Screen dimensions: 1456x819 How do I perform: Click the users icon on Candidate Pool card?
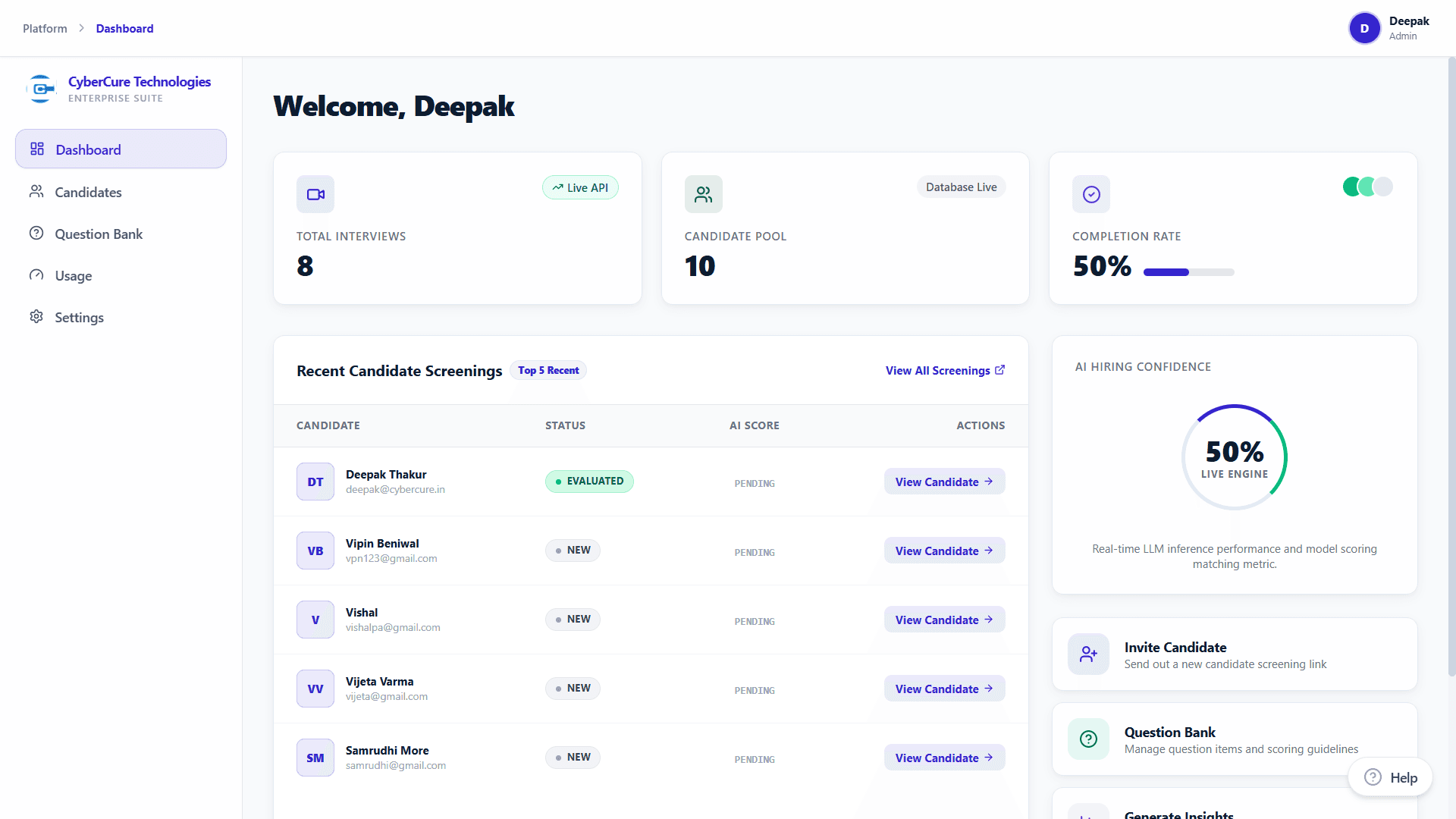(x=704, y=194)
